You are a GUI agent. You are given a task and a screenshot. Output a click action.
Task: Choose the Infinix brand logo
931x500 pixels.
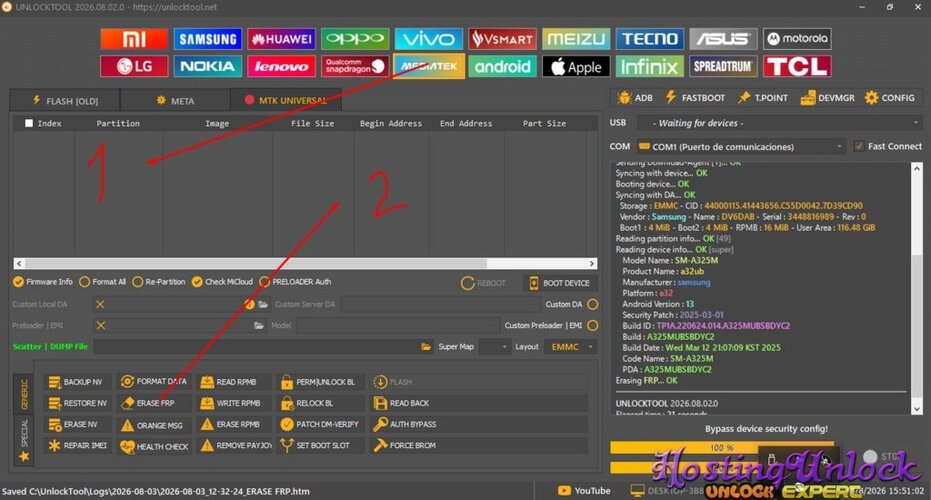[650, 67]
